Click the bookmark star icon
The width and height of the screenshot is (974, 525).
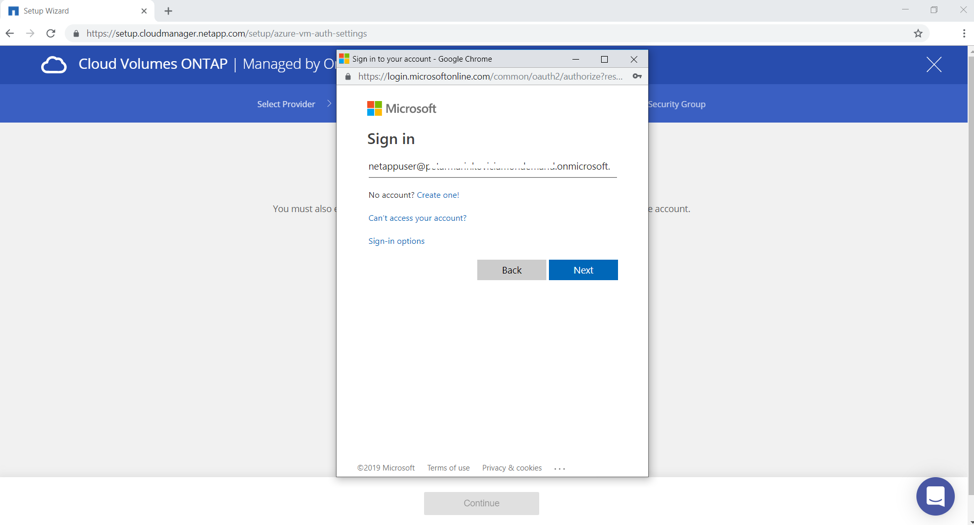(918, 33)
